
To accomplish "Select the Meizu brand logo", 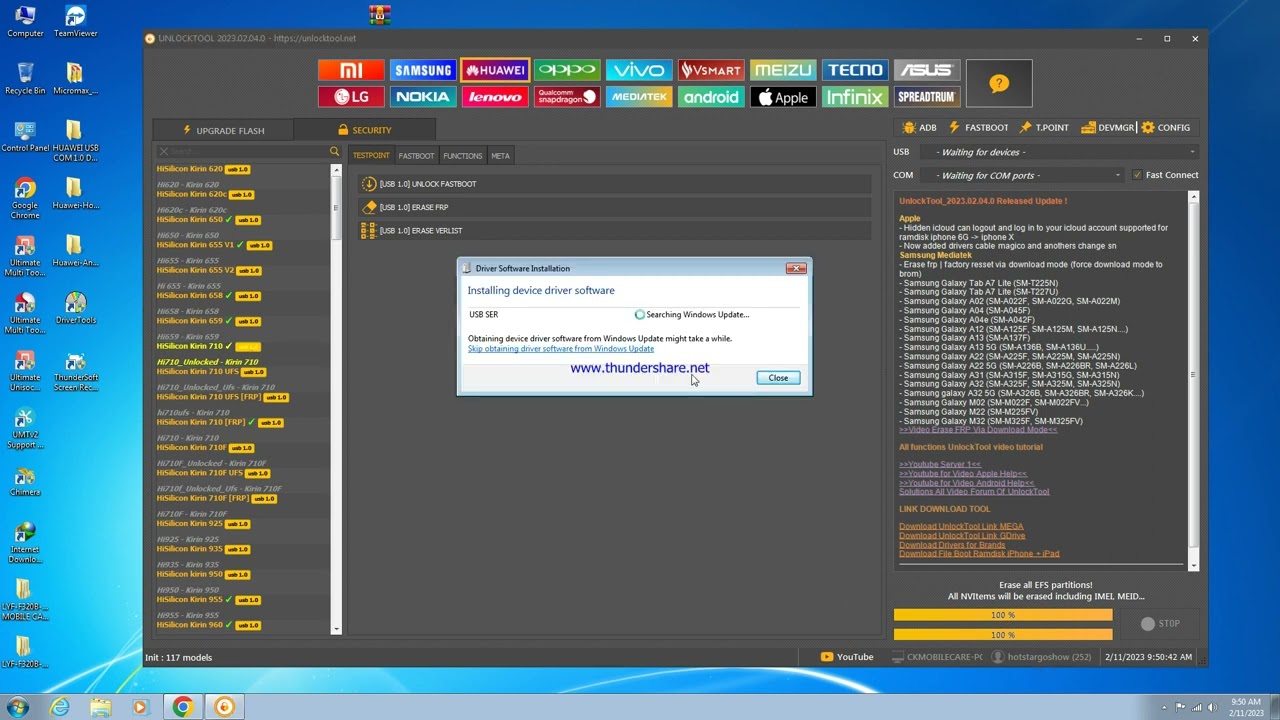I will click(x=783, y=70).
